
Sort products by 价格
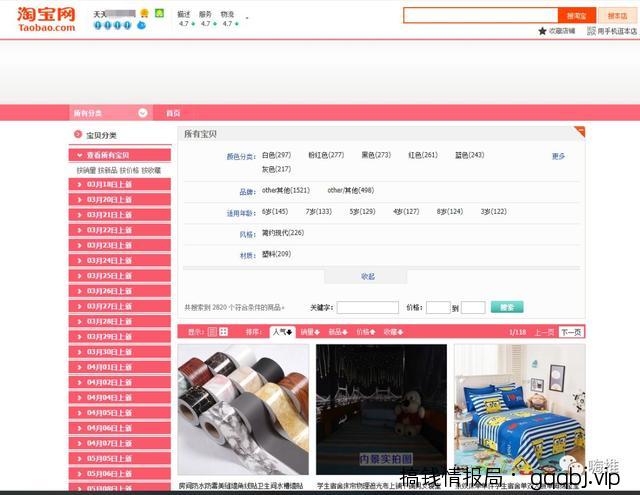click(x=366, y=332)
